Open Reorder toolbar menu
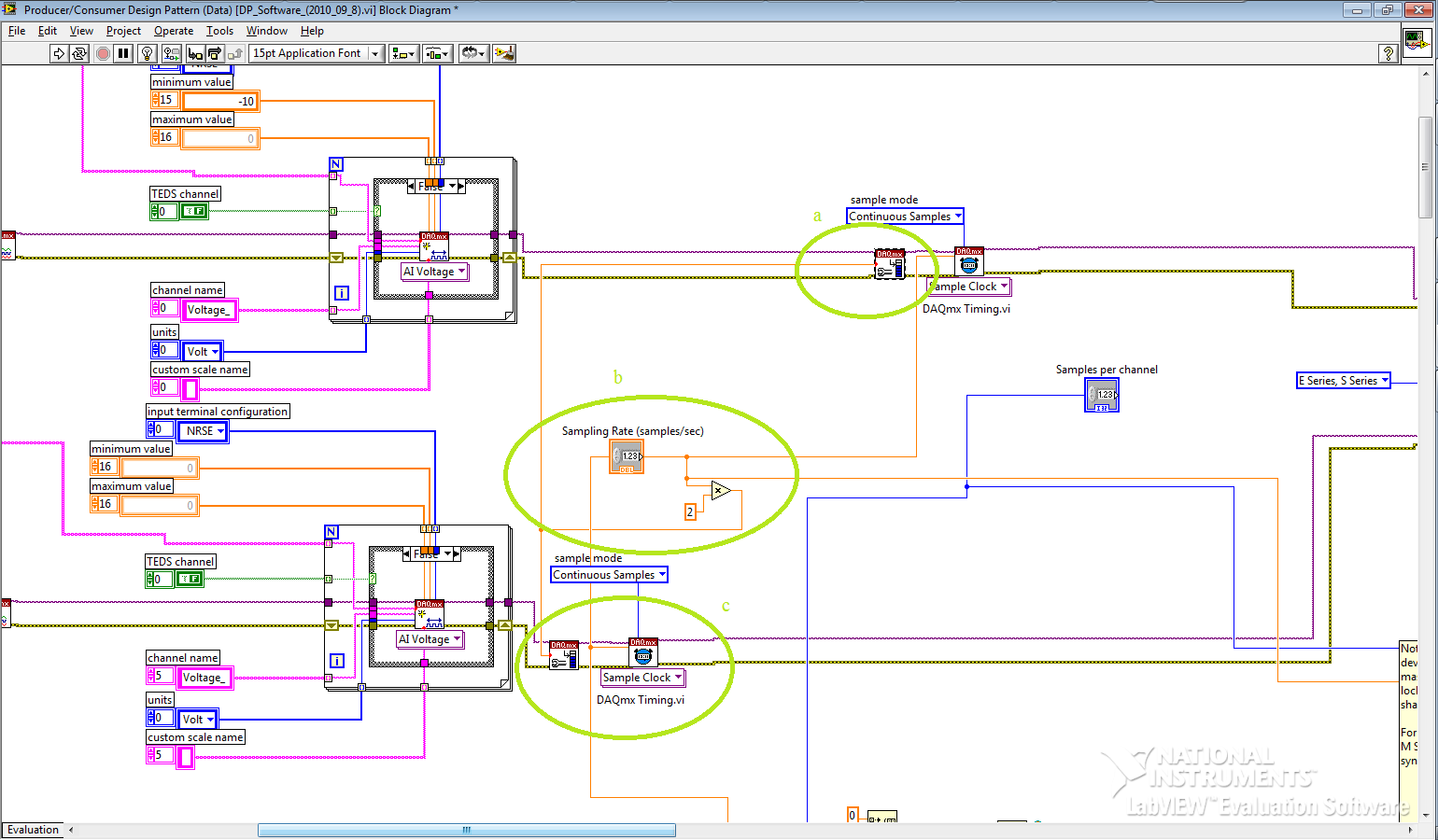 pyautogui.click(x=473, y=53)
